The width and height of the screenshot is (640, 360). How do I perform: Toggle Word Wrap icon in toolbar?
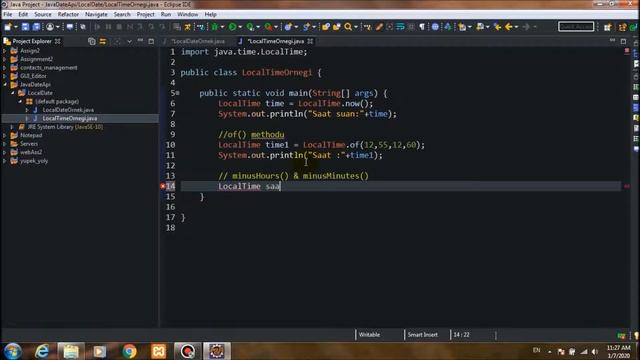(400, 27)
